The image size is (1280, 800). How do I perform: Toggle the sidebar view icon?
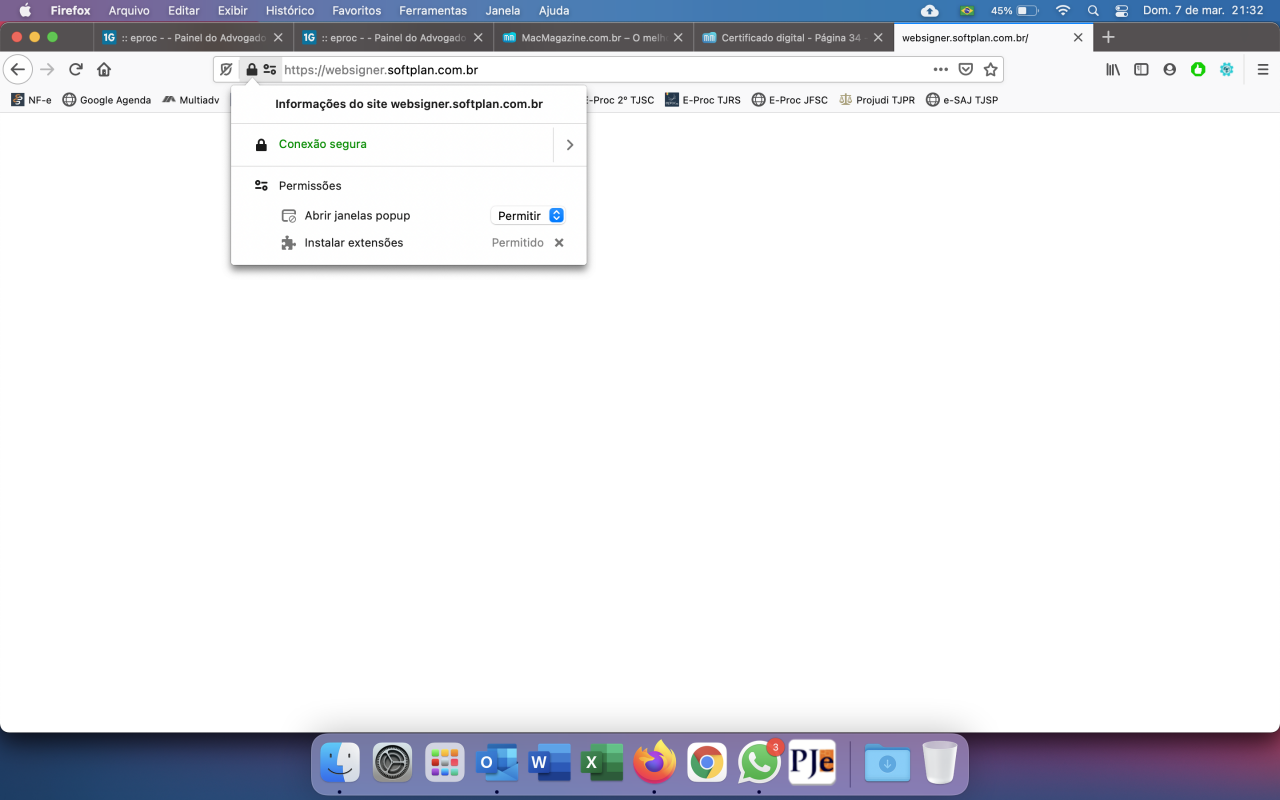pyautogui.click(x=1141, y=70)
